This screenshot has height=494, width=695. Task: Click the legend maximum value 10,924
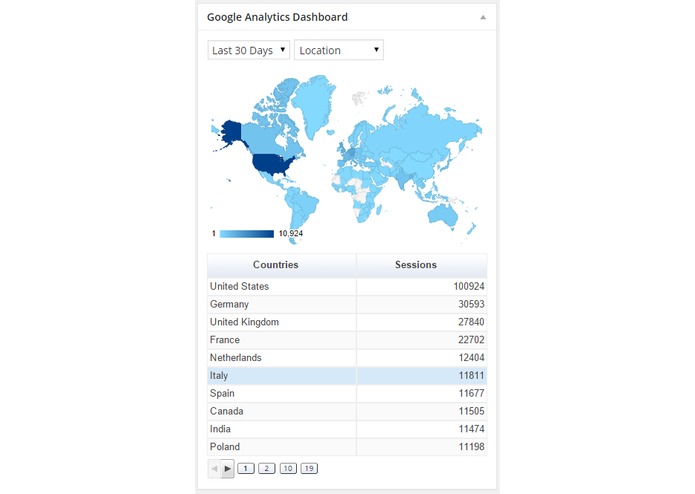click(291, 233)
